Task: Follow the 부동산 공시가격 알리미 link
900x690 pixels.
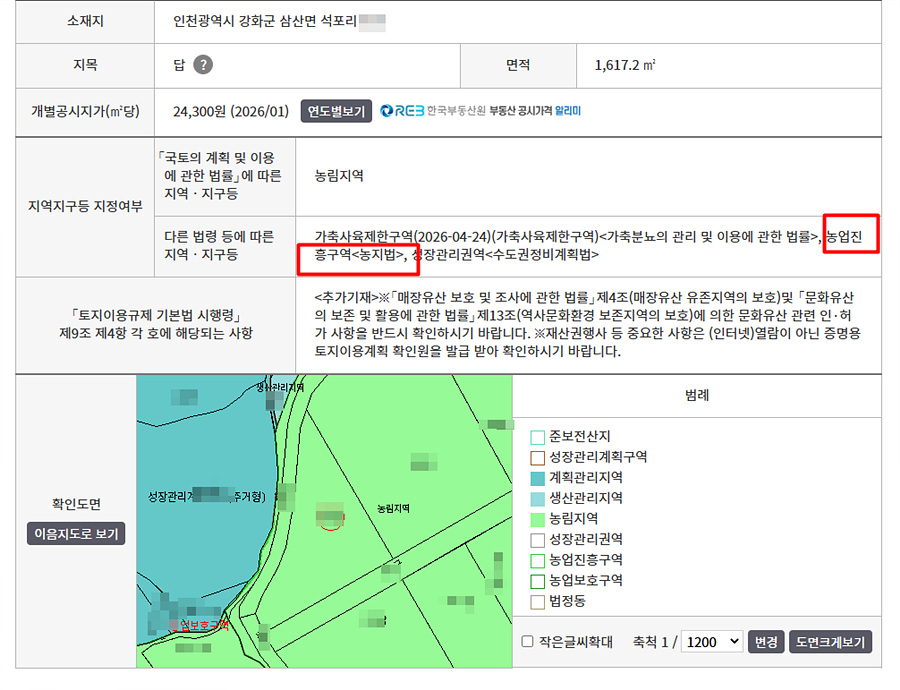Action: (535, 111)
